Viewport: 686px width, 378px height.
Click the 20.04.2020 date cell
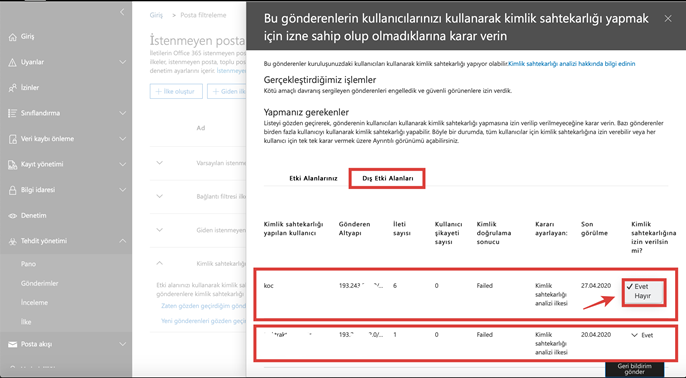click(596, 335)
